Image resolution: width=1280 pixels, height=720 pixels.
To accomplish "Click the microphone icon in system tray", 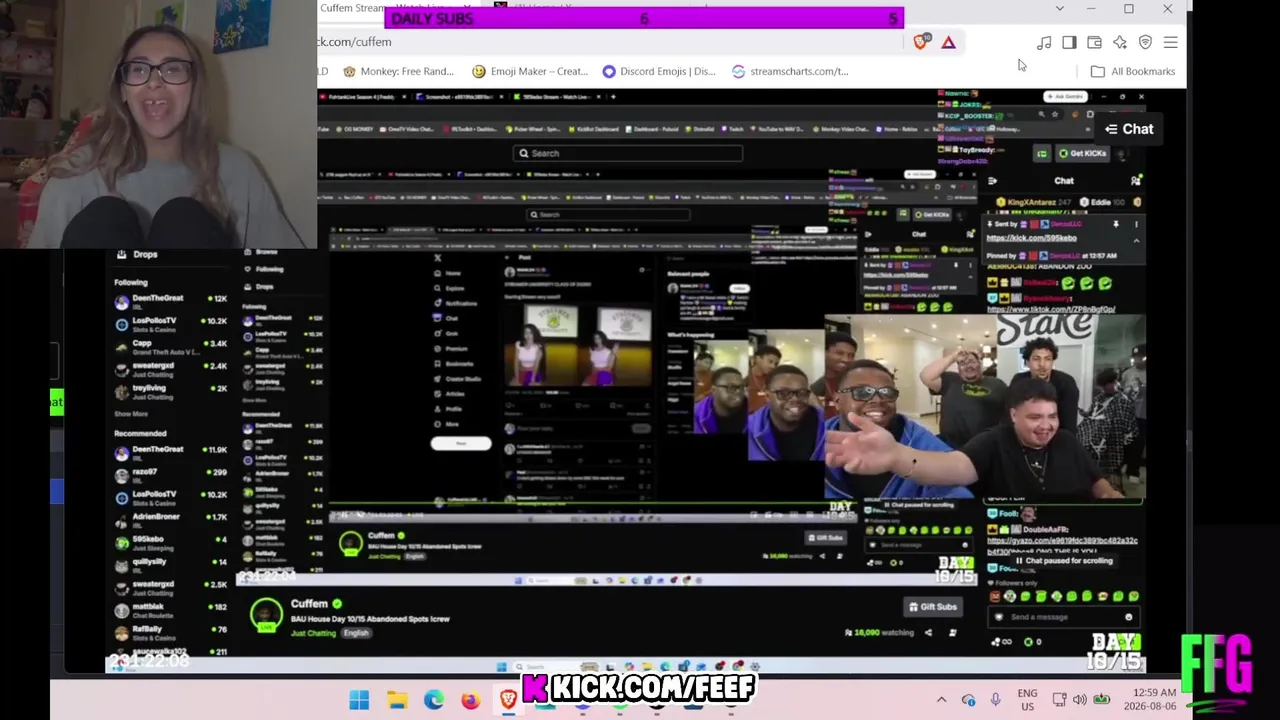I will tap(995, 700).
